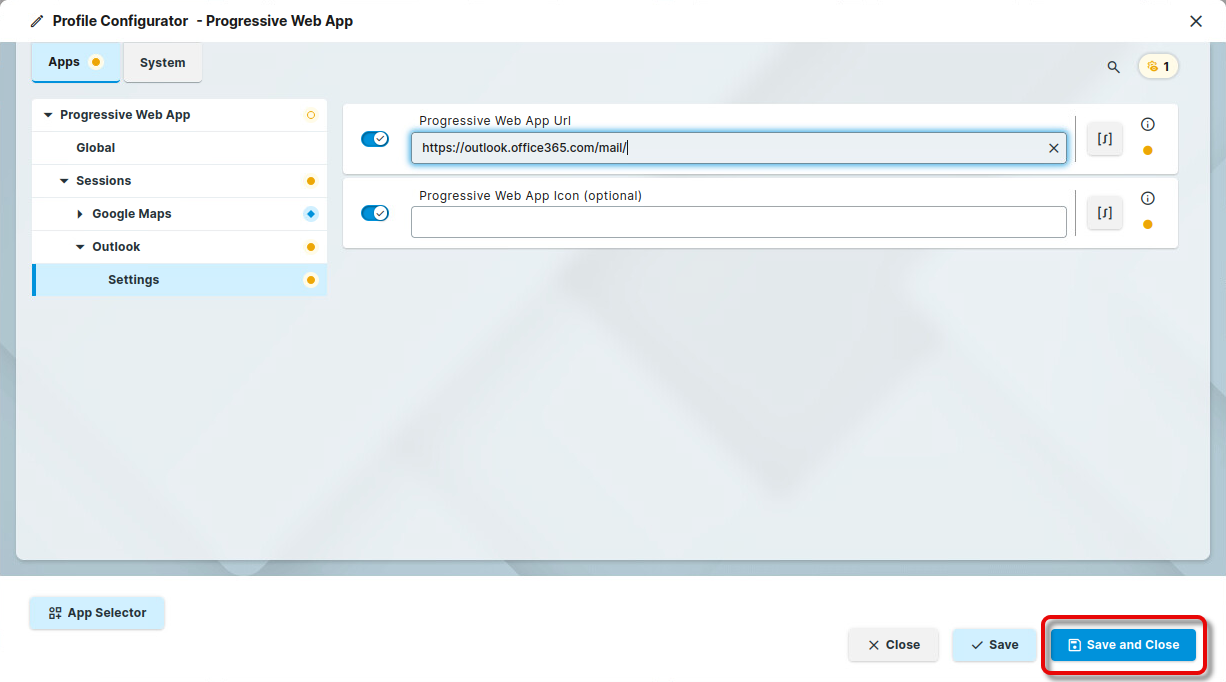Select Global in the settings tree

coord(96,148)
